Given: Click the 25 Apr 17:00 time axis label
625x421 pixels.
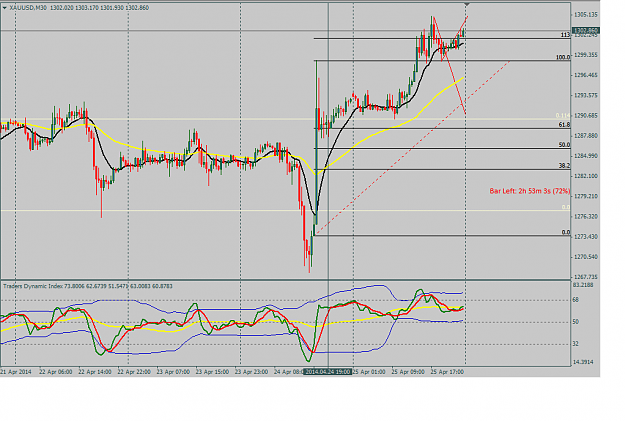Looking at the screenshot, I should tap(447, 372).
